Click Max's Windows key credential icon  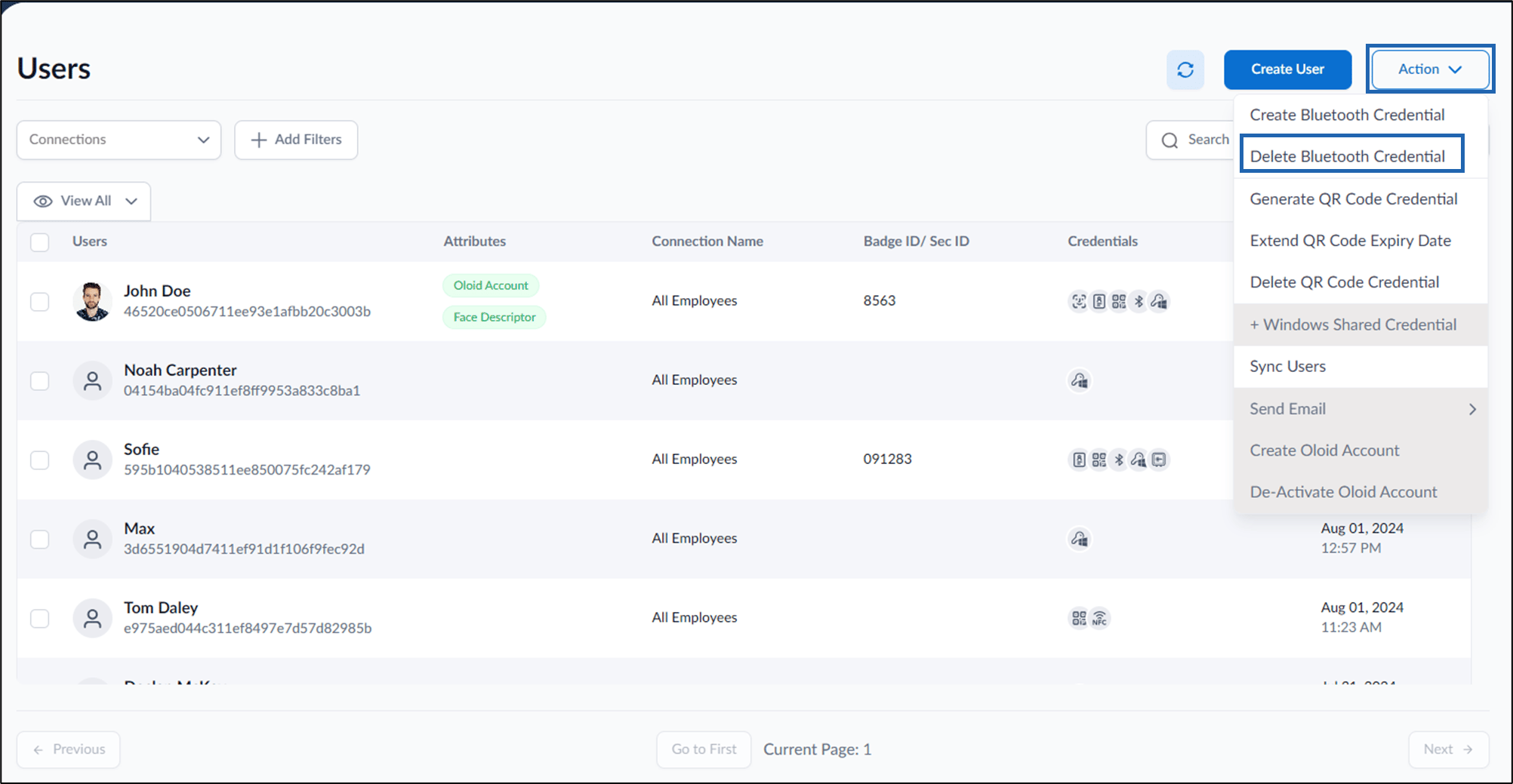tap(1080, 539)
